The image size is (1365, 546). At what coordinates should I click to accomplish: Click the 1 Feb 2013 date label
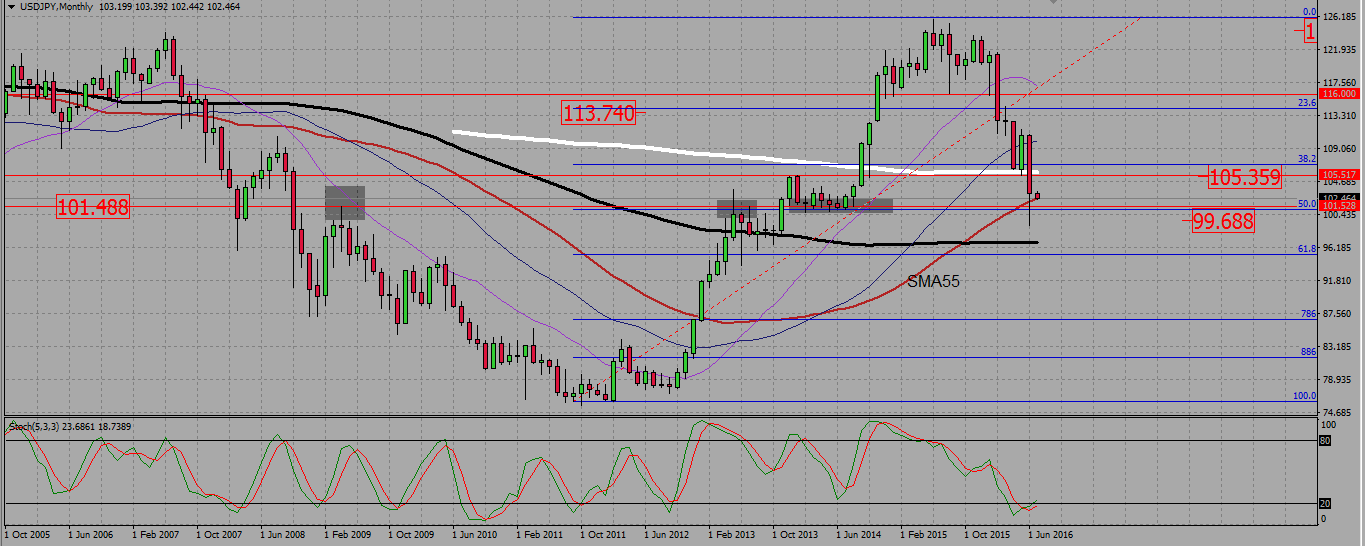click(731, 534)
